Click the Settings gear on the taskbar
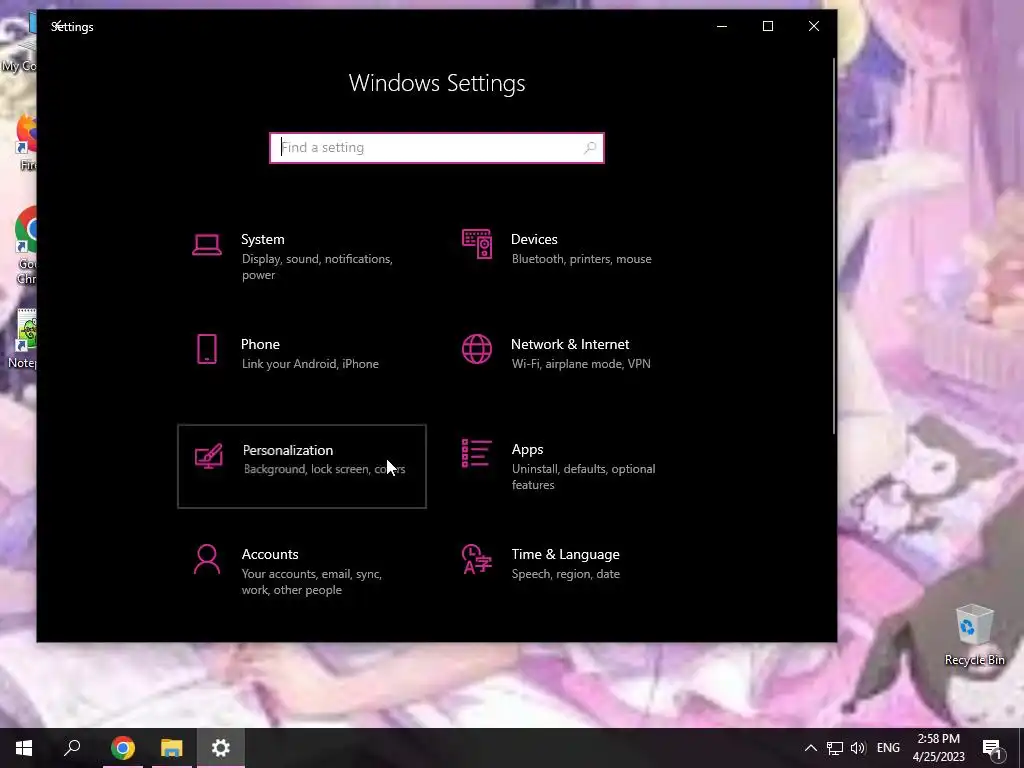 pyautogui.click(x=221, y=748)
